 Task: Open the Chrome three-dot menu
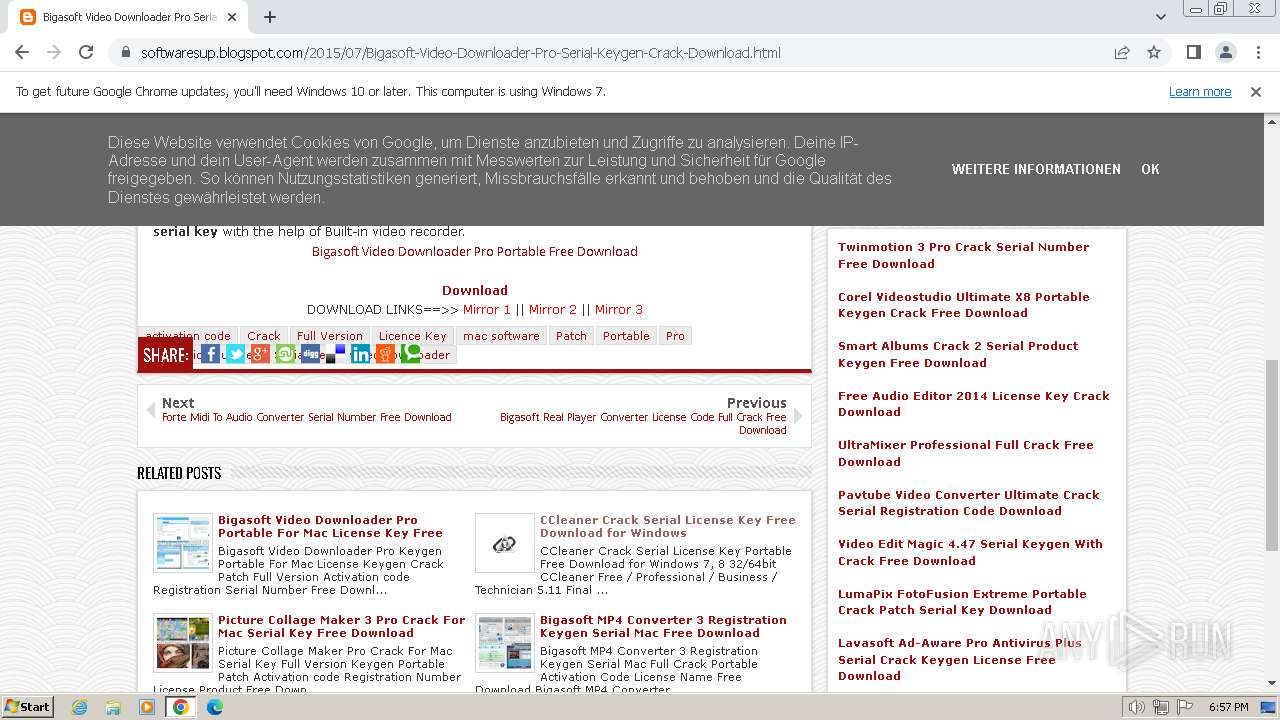(1257, 52)
